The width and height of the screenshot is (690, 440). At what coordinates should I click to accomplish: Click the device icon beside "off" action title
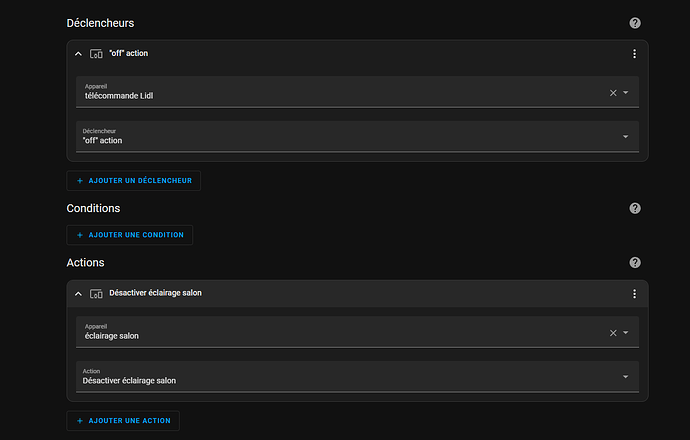pyautogui.click(x=96, y=54)
